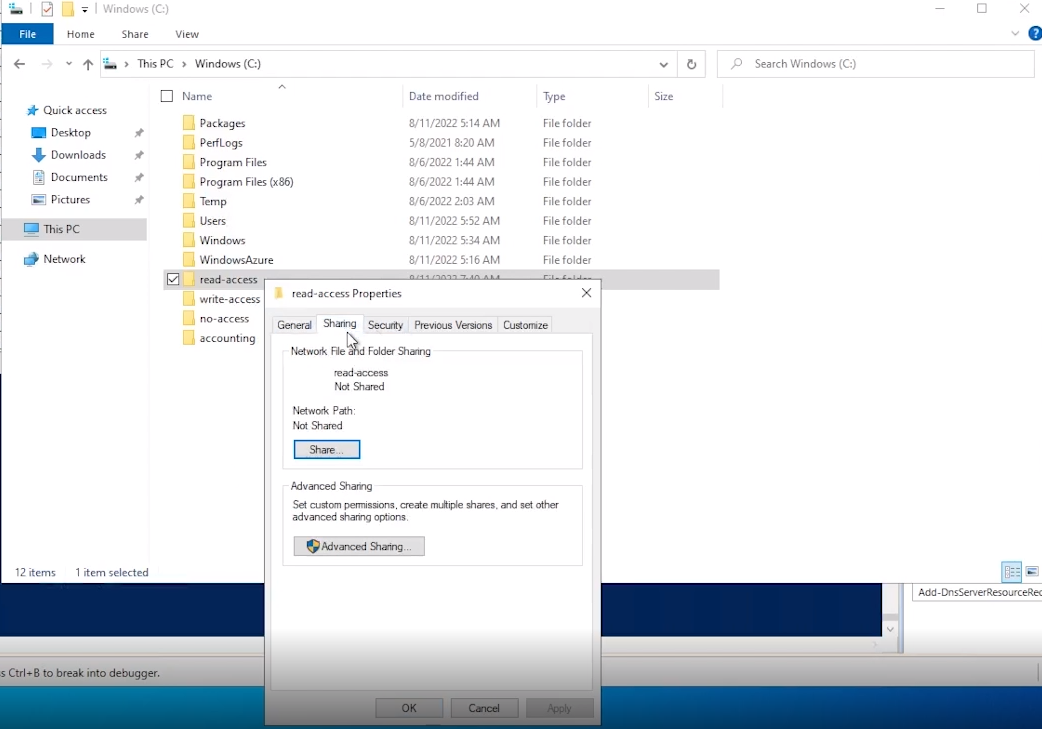Click the Advanced Sharing... button
Viewport: 1042px width, 729px height.
click(359, 546)
